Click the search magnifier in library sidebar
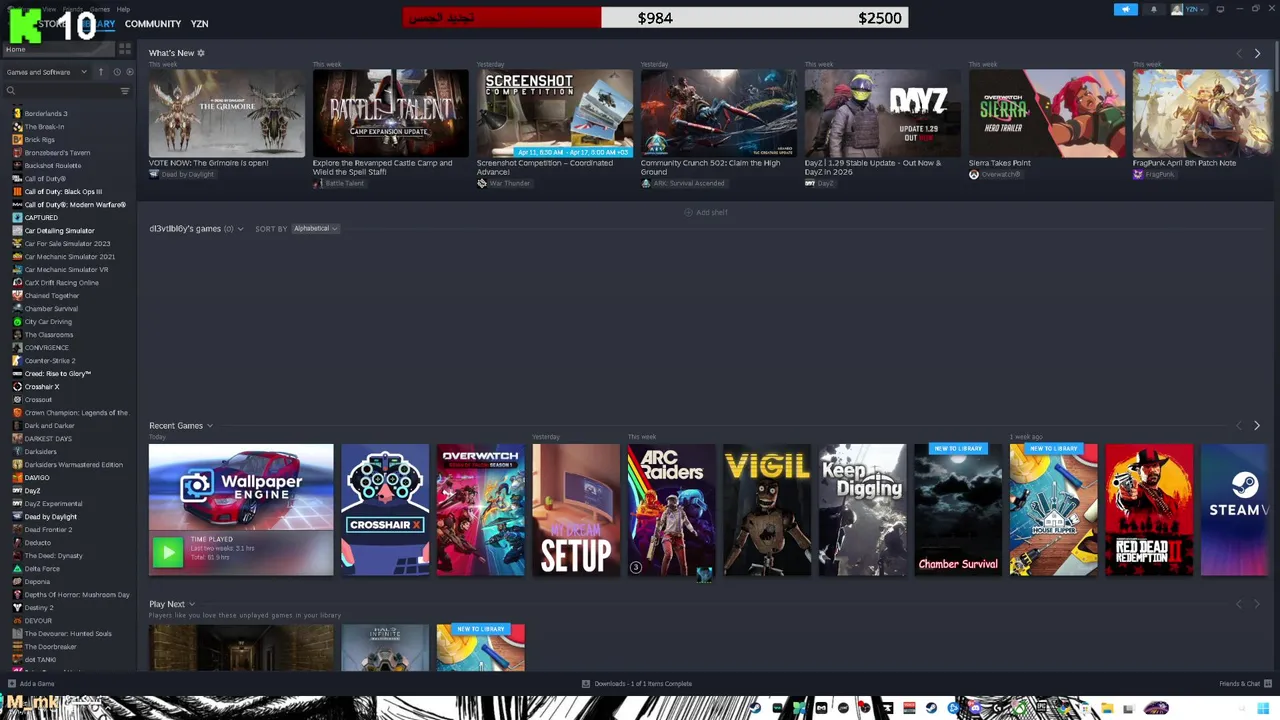Image resolution: width=1280 pixels, height=720 pixels. point(11,91)
